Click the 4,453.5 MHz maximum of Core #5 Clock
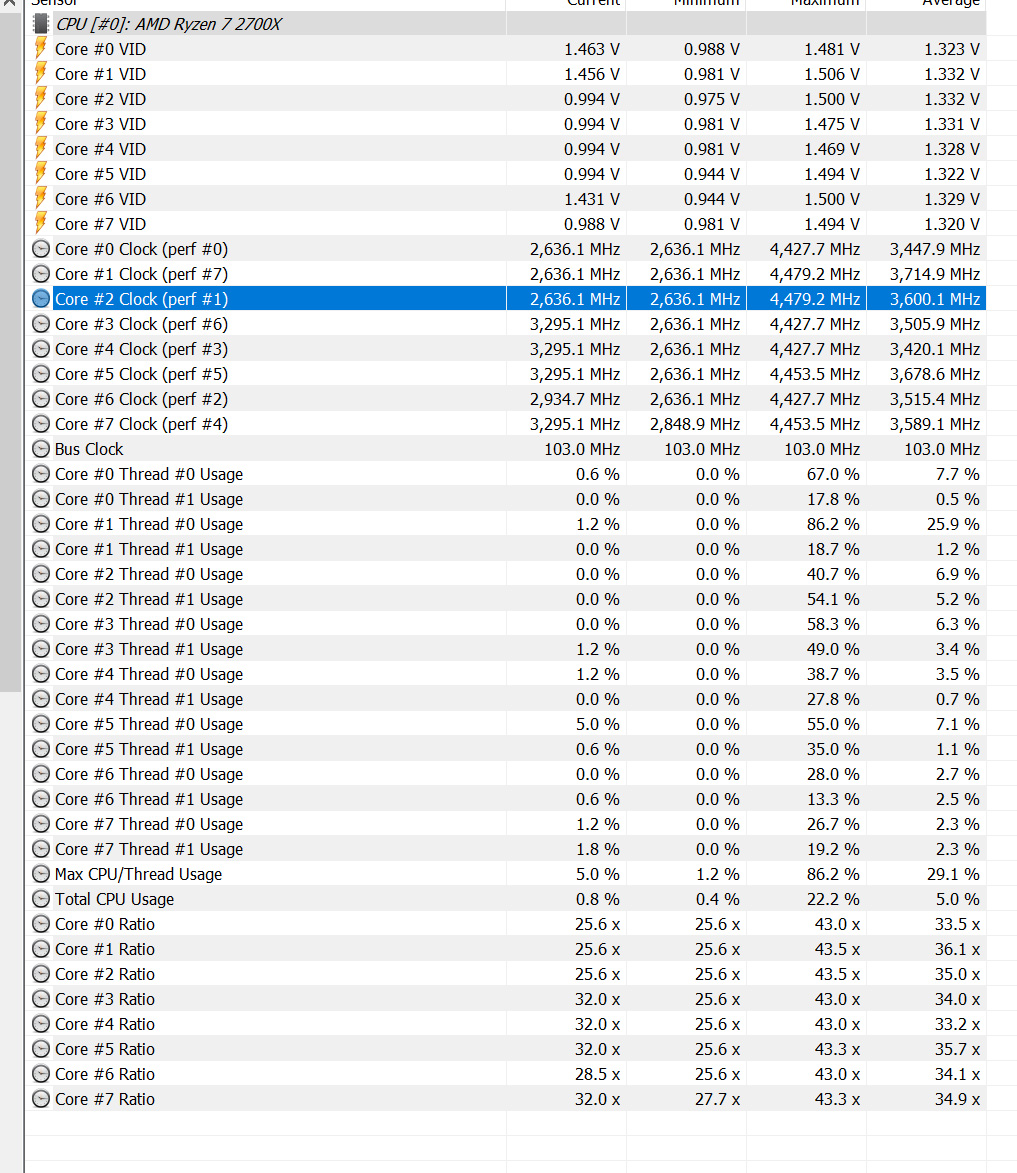The width and height of the screenshot is (1017, 1173). click(814, 374)
